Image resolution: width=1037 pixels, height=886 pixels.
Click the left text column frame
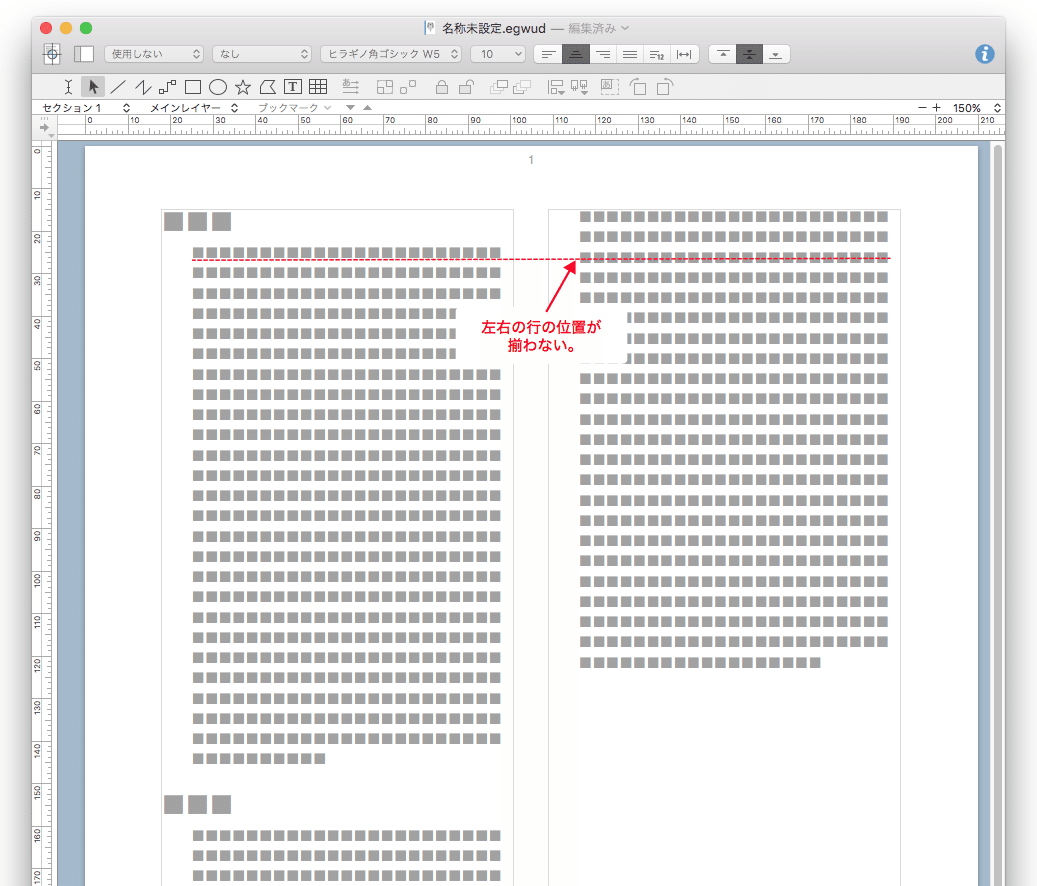click(337, 547)
